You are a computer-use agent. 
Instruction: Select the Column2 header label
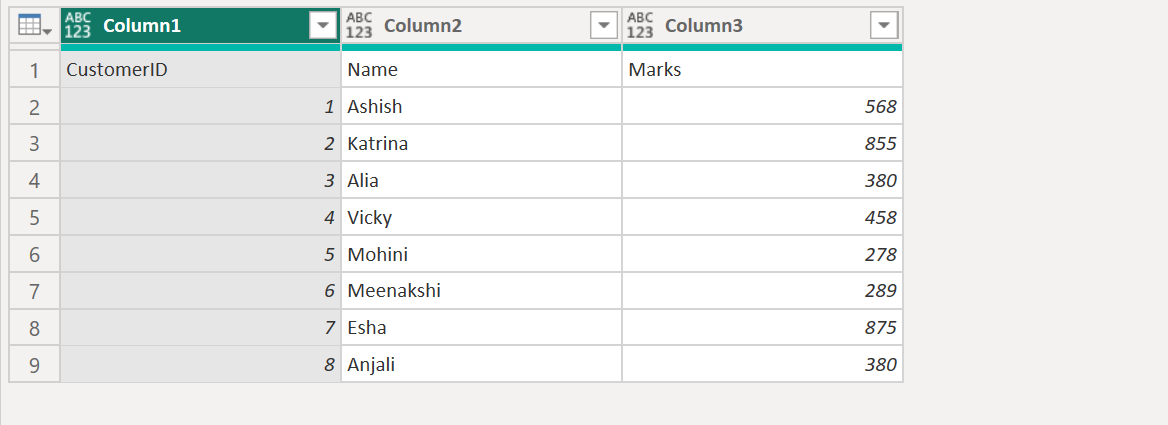pyautogui.click(x=423, y=26)
